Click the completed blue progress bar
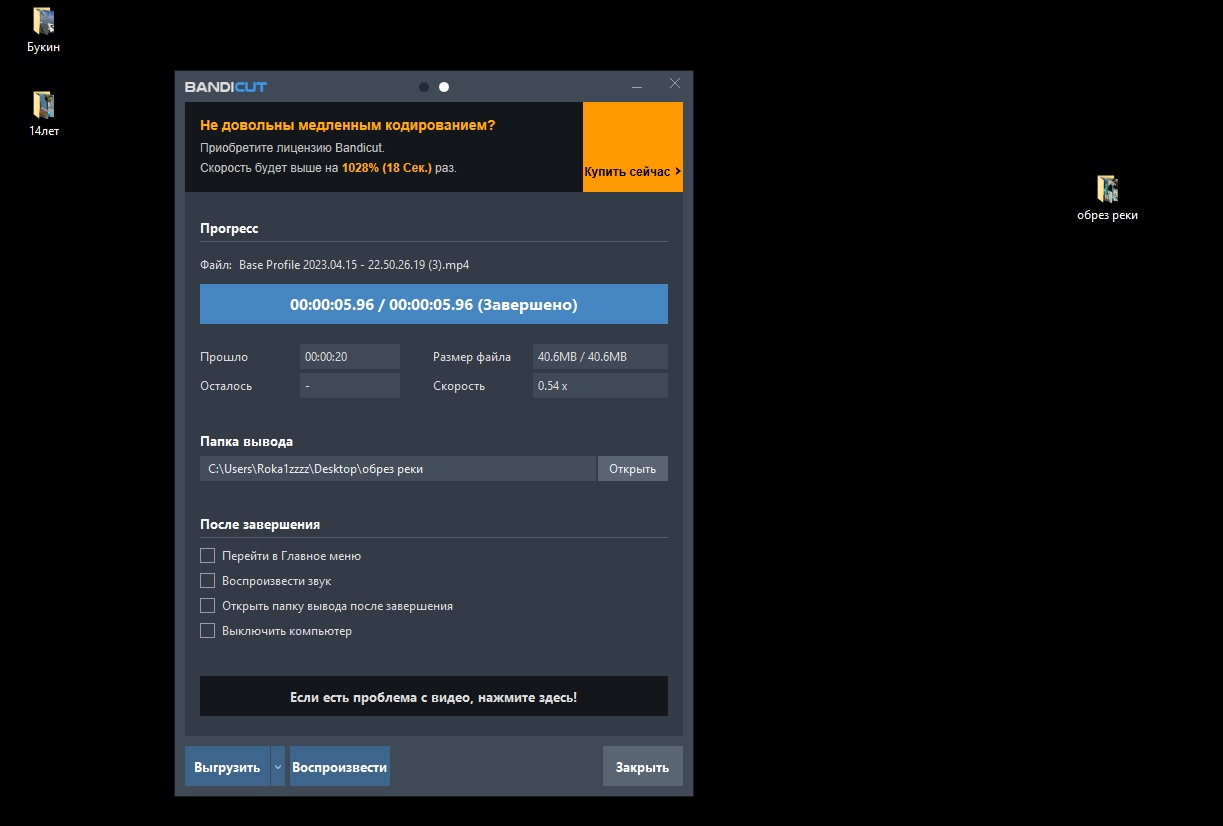Screen dimensions: 1223x826 433,304
